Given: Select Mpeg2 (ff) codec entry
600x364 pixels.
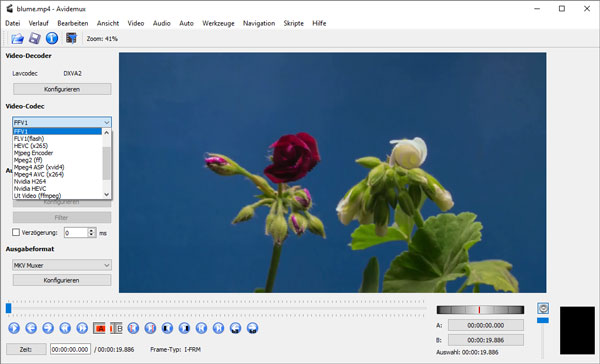Looking at the screenshot, I should point(57,160).
